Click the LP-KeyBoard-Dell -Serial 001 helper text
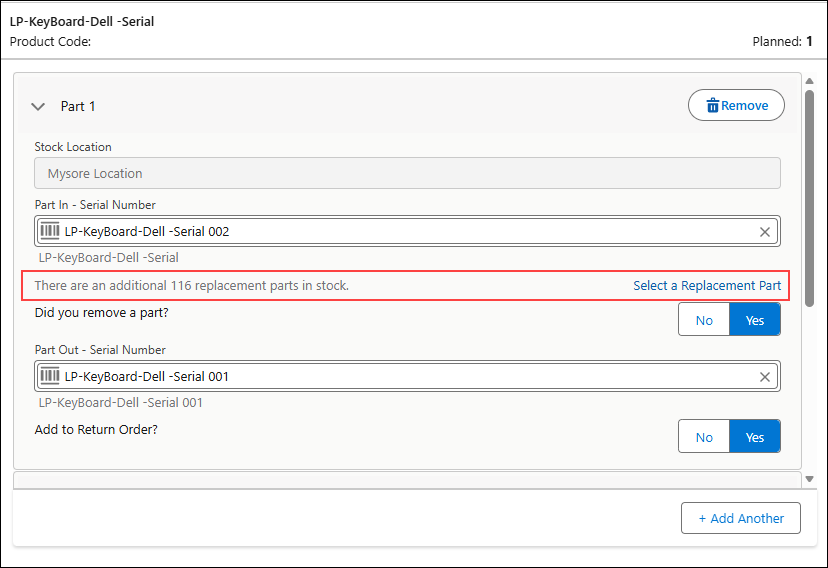The width and height of the screenshot is (828, 568). click(x=120, y=403)
